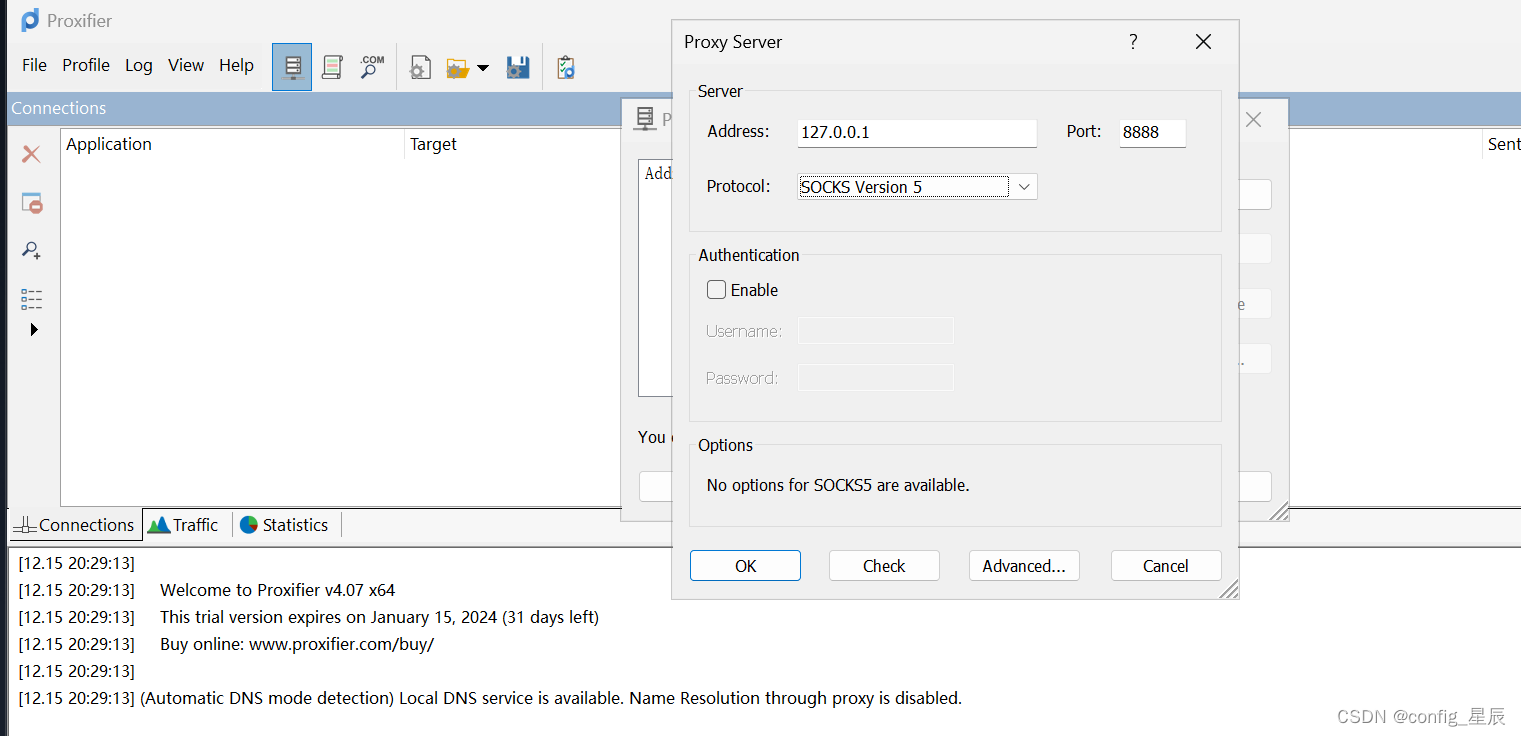Open the Proxification Rules toolbar icon
1521x736 pixels.
point(332,67)
